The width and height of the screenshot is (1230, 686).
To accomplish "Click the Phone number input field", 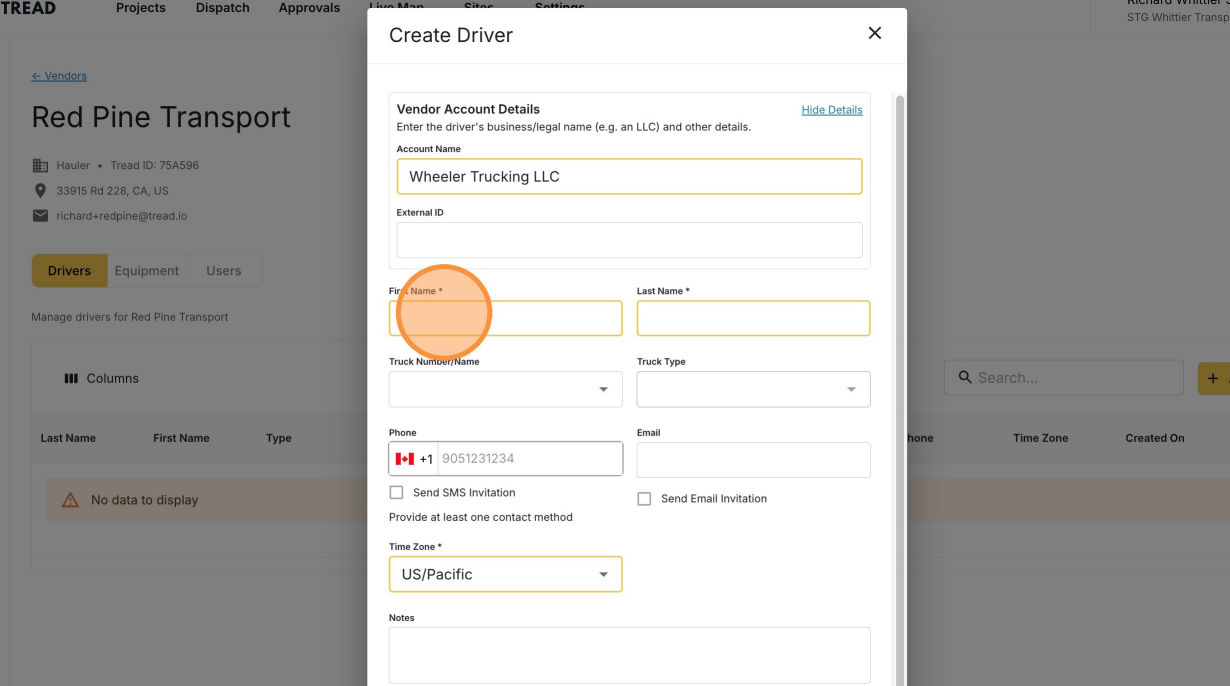I will (x=530, y=459).
